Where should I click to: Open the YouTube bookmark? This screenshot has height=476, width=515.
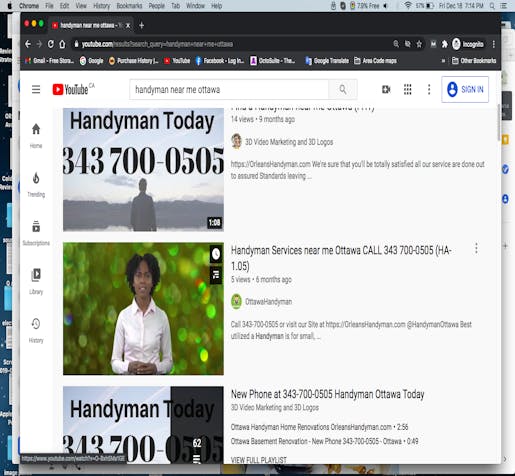click(177, 61)
